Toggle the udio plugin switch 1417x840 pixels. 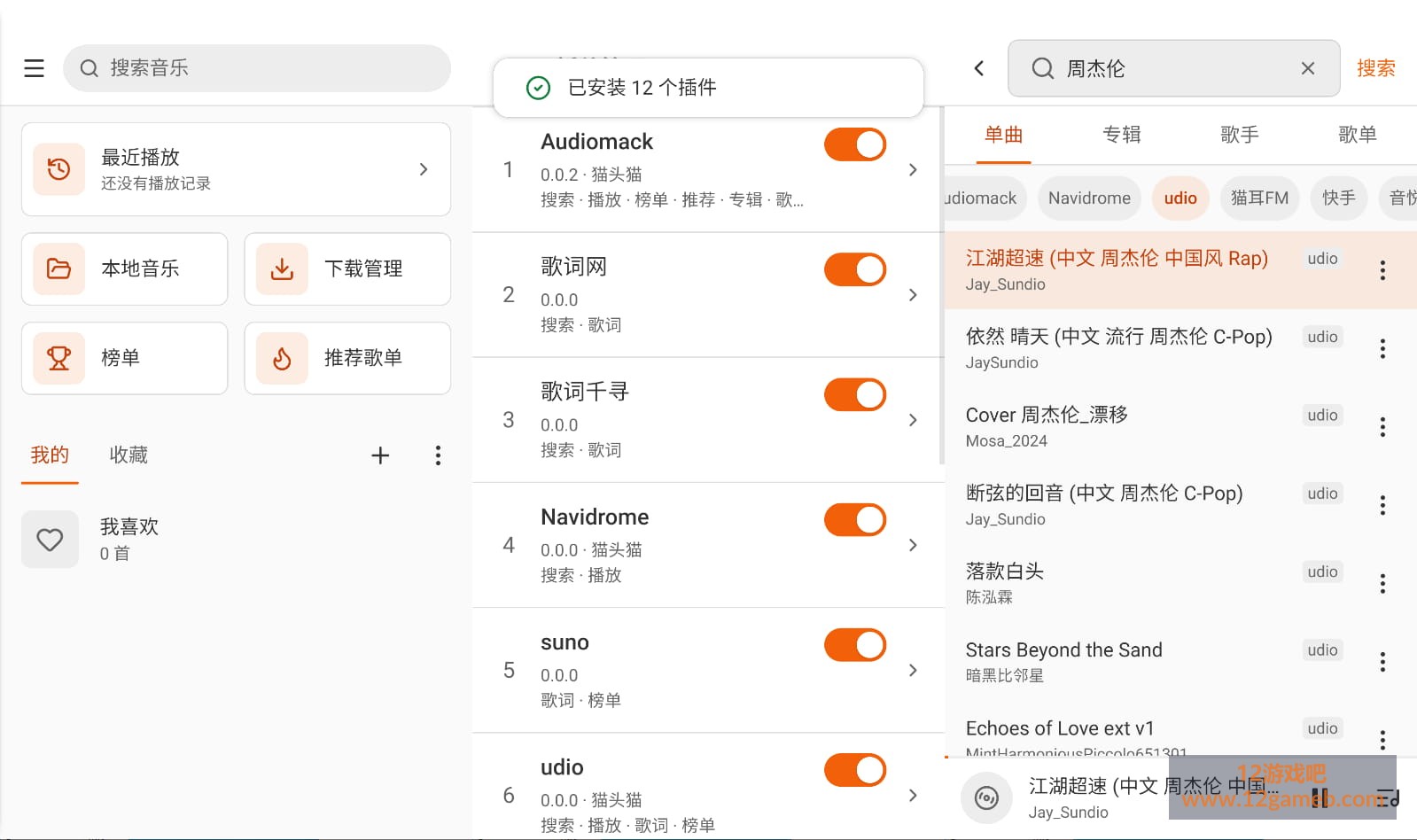tap(855, 770)
